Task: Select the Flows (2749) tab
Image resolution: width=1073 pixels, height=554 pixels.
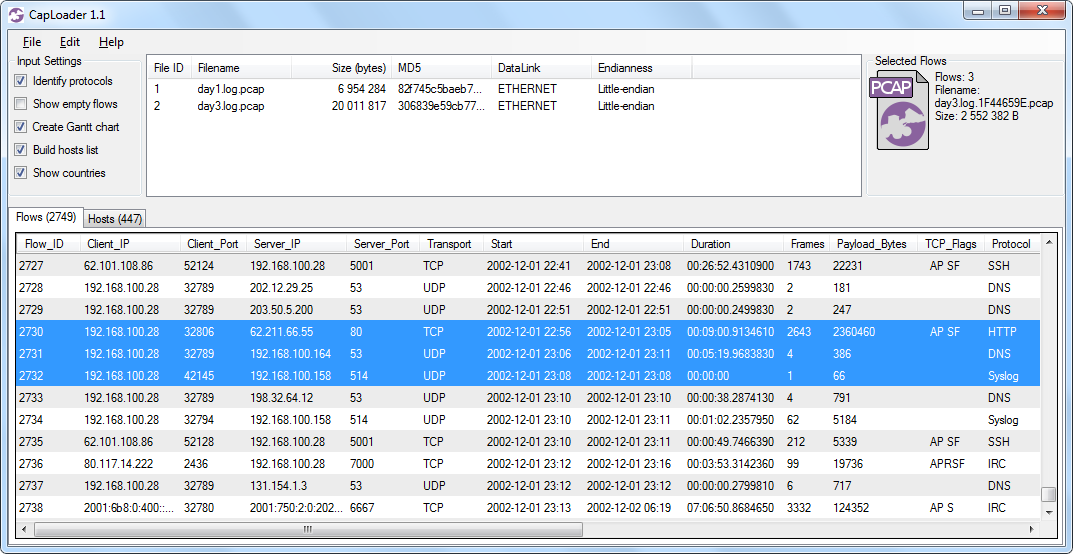Action: pos(46,217)
